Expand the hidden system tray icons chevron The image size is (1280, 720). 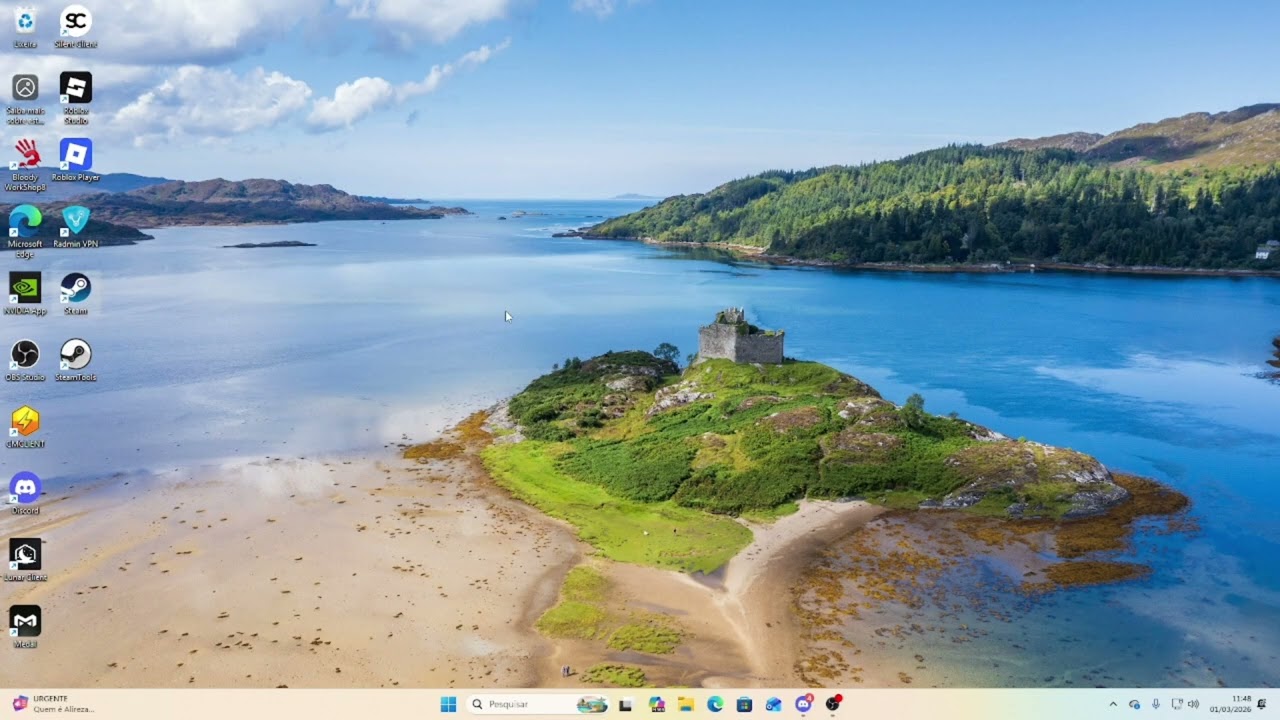[x=1113, y=704]
